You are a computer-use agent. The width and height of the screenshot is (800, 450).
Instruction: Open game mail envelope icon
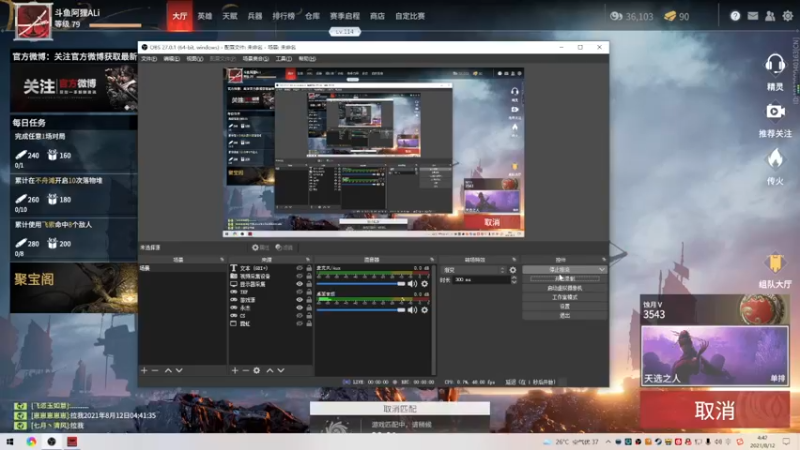click(753, 16)
